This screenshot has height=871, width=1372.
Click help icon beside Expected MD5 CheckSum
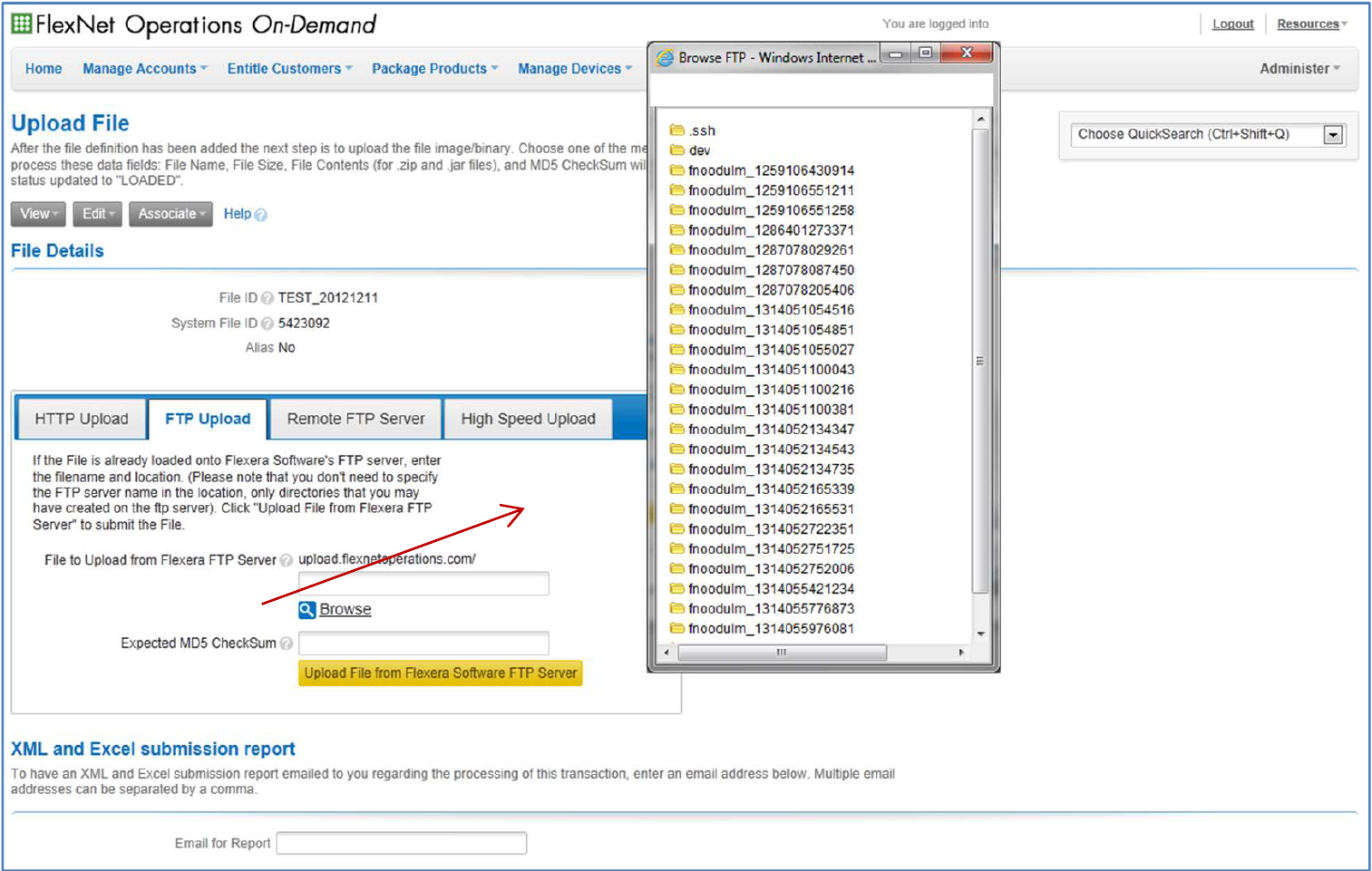point(287,644)
